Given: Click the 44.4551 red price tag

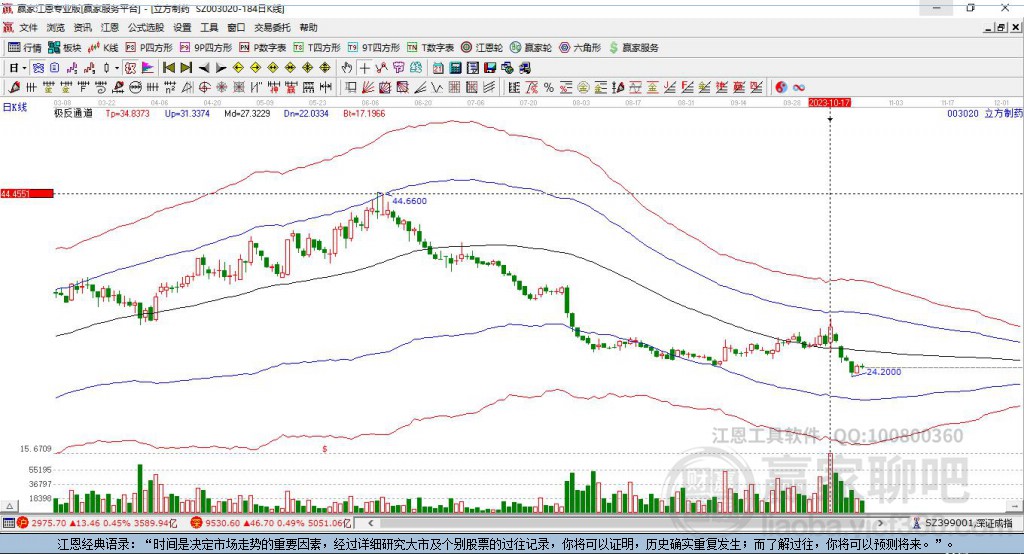Looking at the screenshot, I should point(27,193).
